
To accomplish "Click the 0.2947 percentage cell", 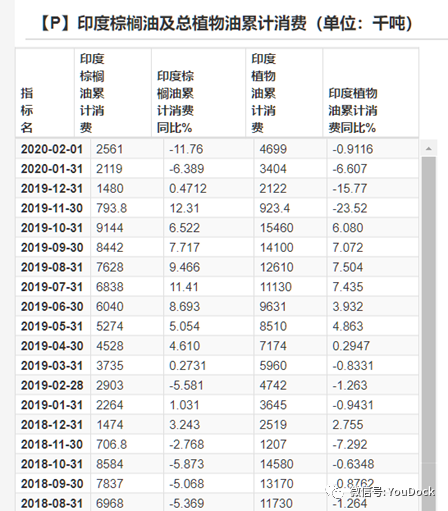I will (373, 346).
